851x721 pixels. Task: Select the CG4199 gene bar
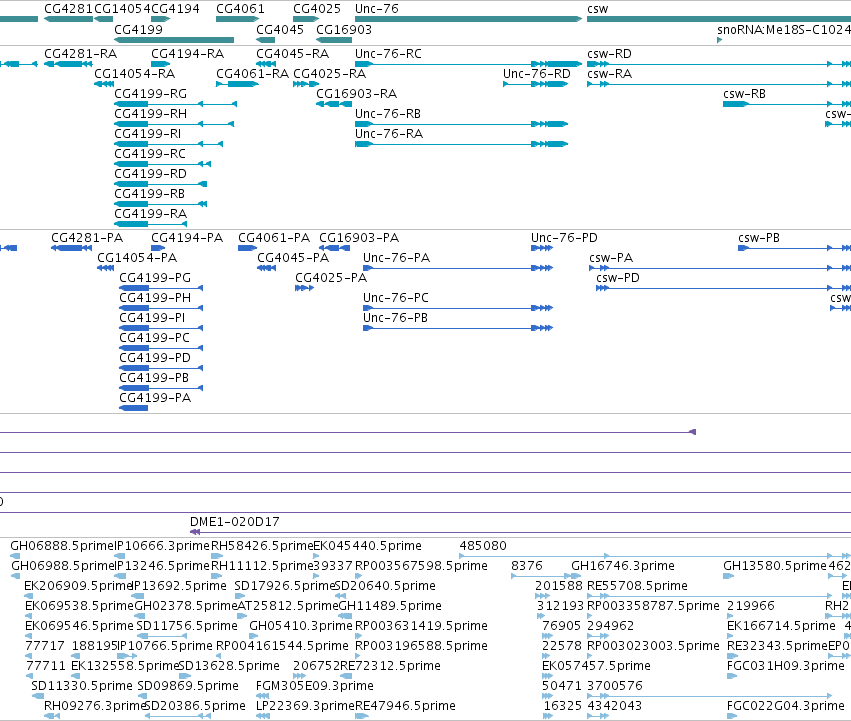(x=174, y=40)
